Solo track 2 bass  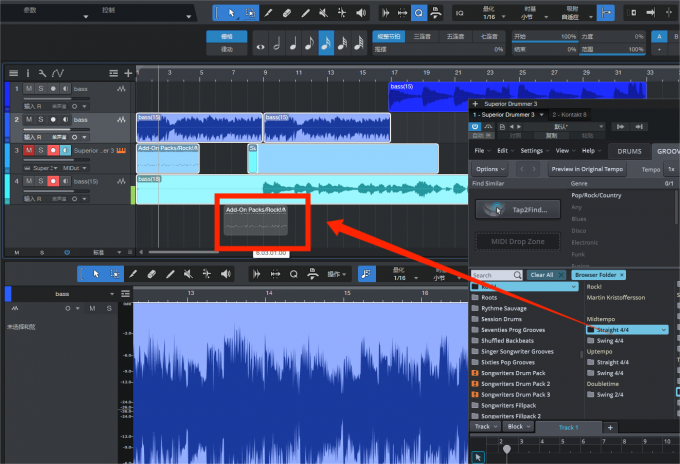(x=40, y=120)
